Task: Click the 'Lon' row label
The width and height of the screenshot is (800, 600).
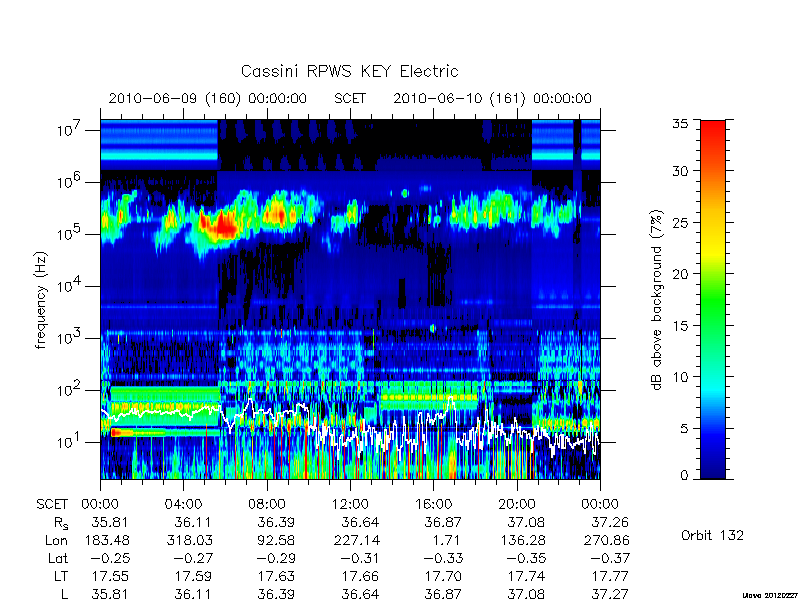Action: [x=56, y=540]
